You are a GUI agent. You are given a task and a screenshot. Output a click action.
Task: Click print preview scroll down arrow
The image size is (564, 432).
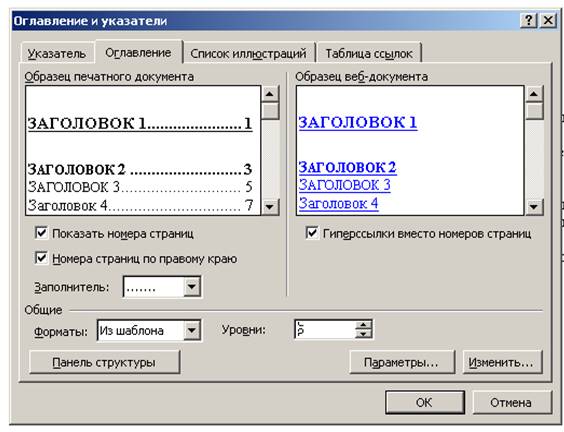pos(270,207)
